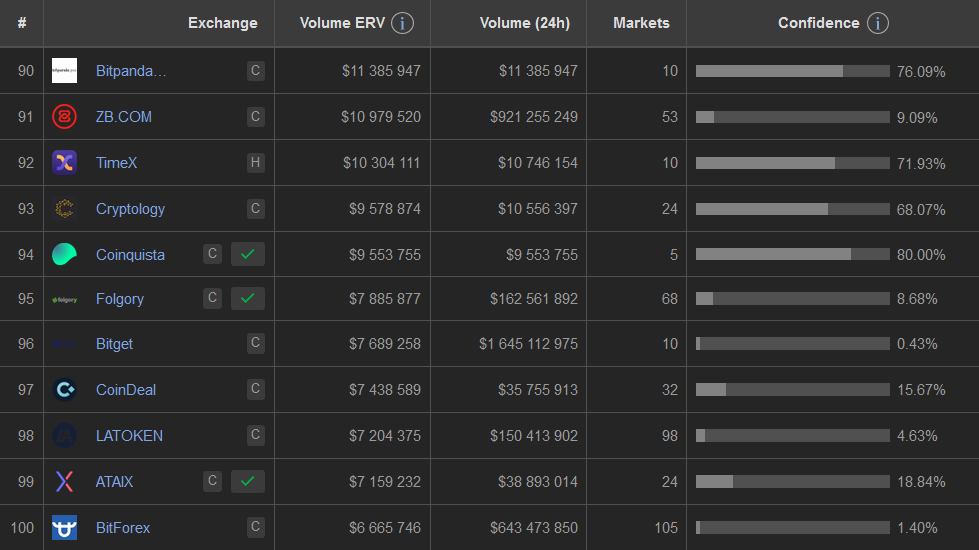Image resolution: width=979 pixels, height=550 pixels.
Task: Click the C badge on Bitget row
Action: pyautogui.click(x=255, y=343)
